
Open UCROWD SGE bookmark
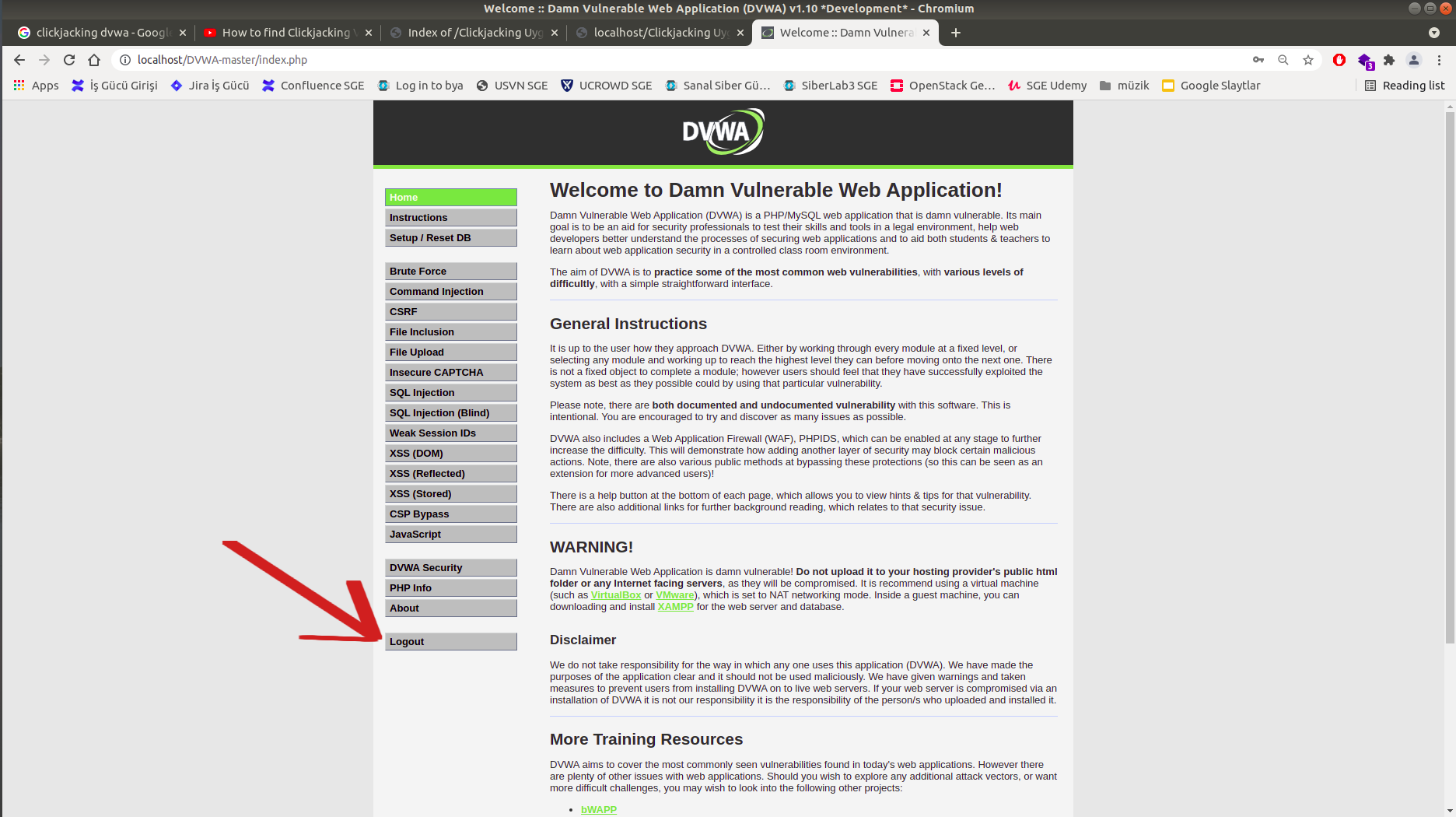click(x=607, y=86)
